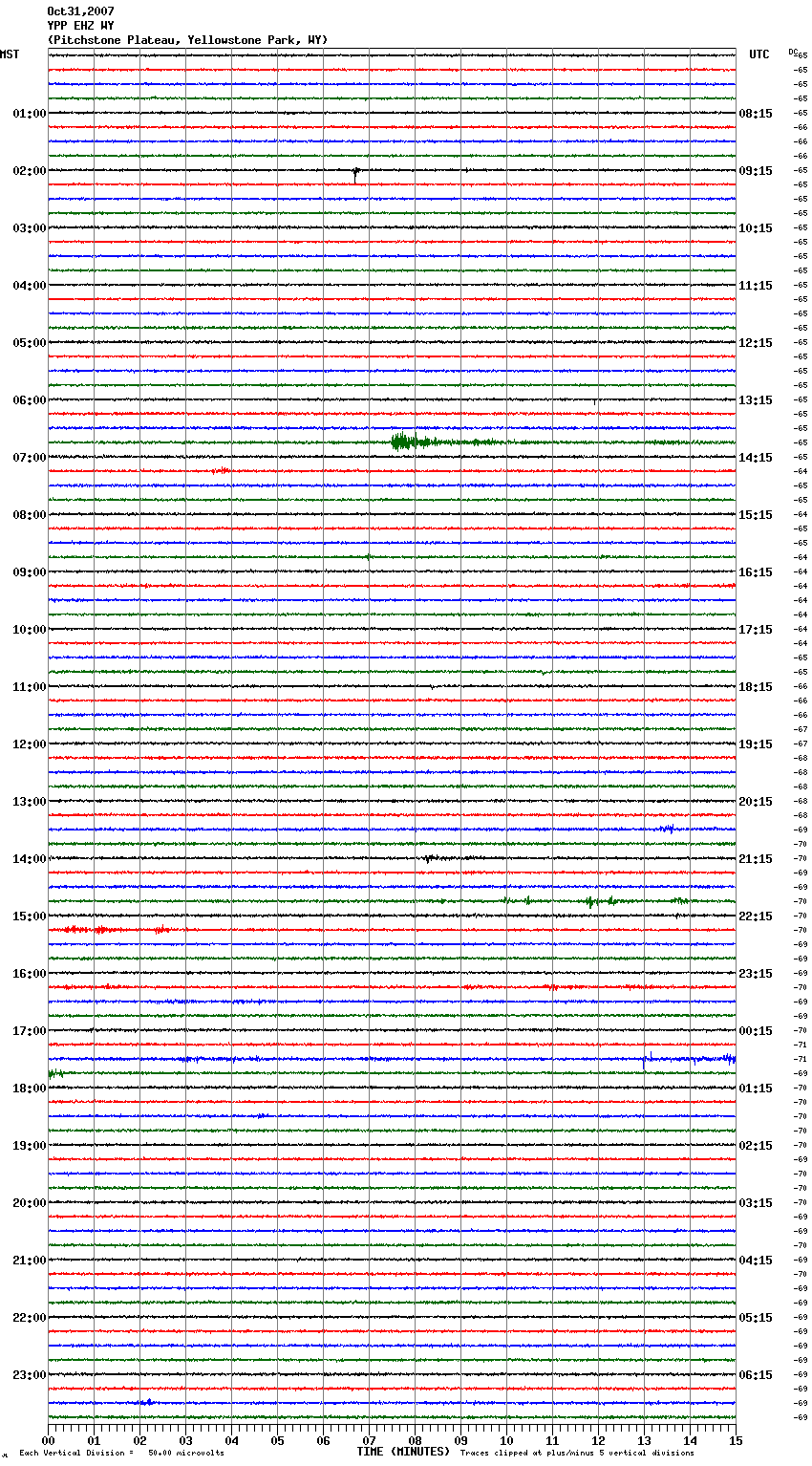The image size is (812, 1466).
Task: Click the "22:15" UTC time label
Action: click(756, 916)
